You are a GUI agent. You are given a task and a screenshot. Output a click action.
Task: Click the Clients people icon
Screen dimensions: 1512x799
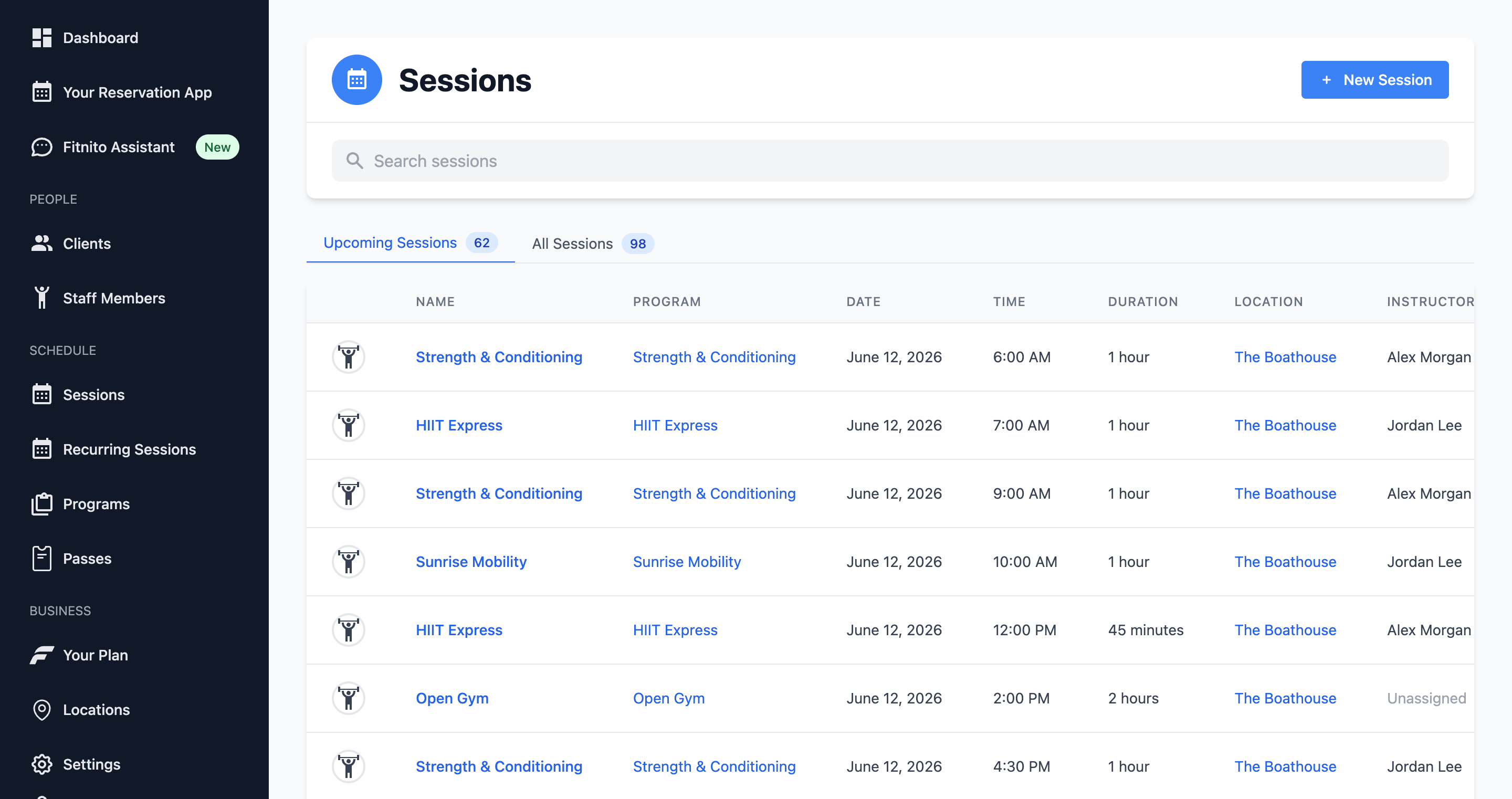(41, 243)
